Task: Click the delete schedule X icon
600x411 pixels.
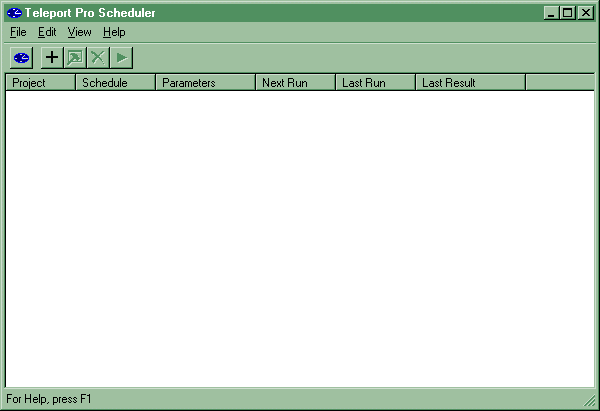Action: pyautogui.click(x=98, y=58)
